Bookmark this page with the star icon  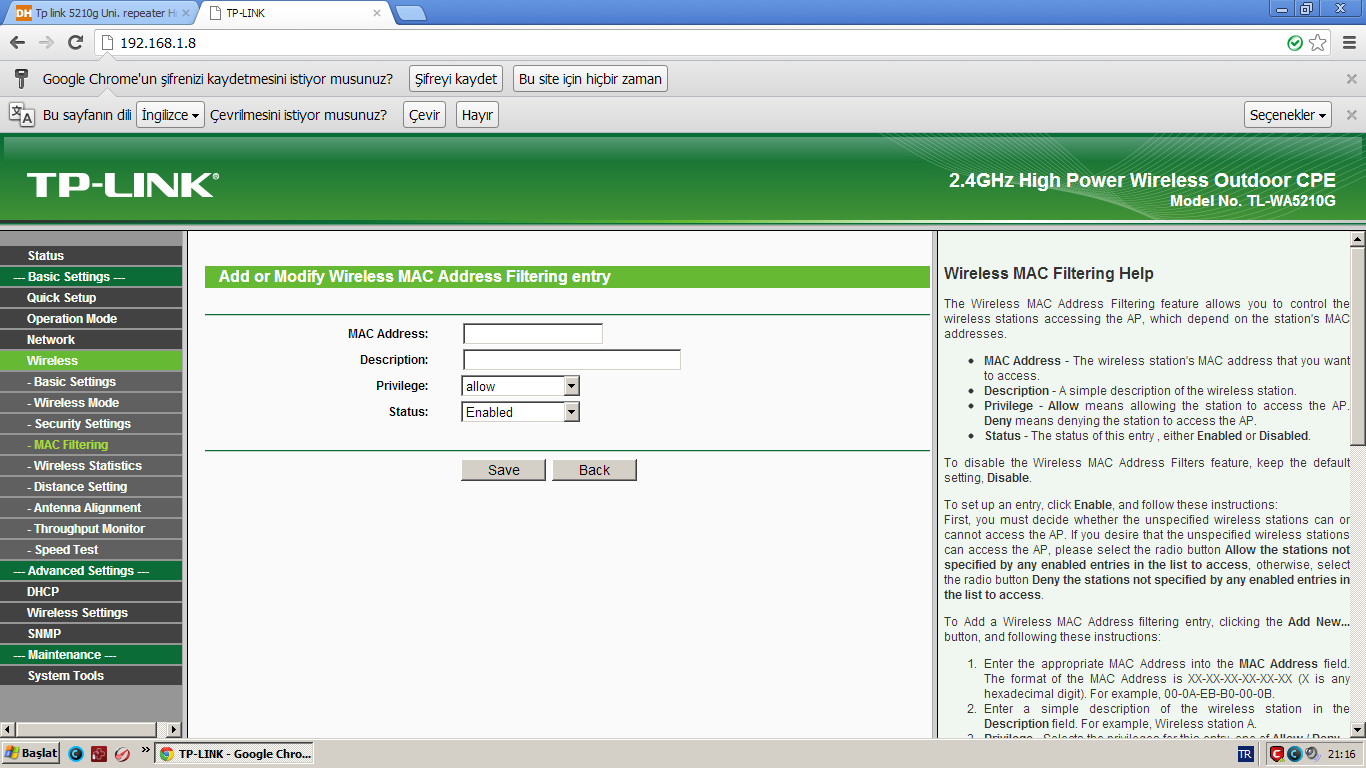pos(1318,43)
